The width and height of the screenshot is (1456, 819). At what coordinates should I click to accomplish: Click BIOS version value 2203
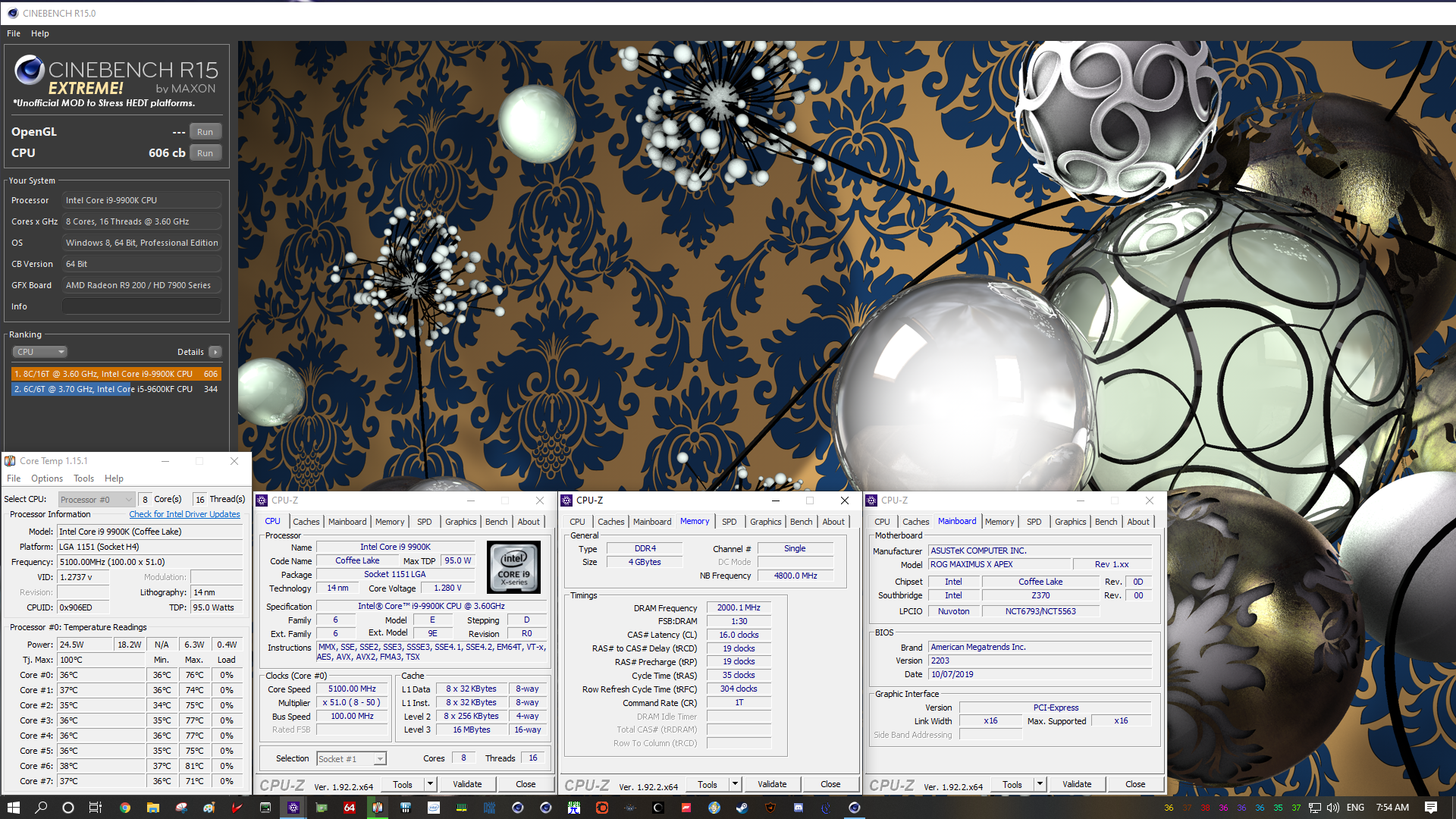tap(1040, 661)
